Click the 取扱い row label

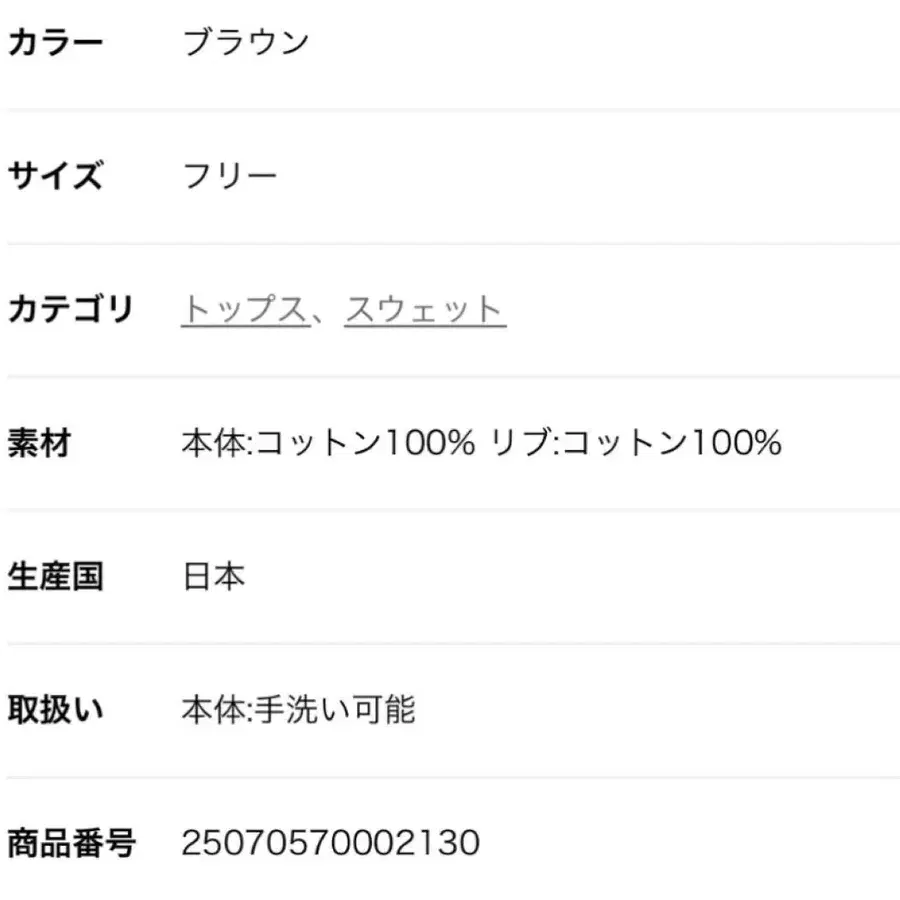pos(56,710)
